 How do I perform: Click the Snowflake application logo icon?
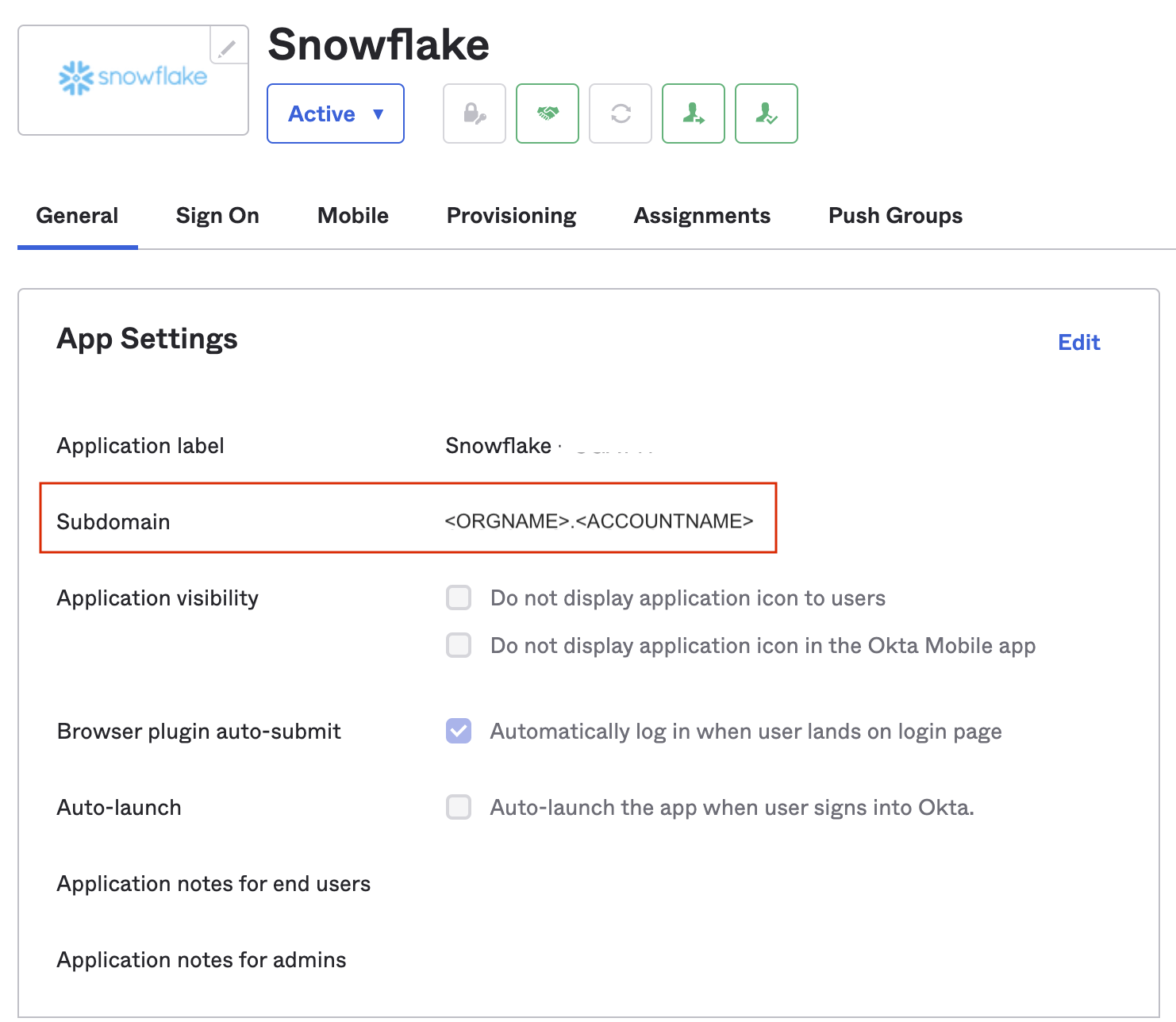[132, 79]
